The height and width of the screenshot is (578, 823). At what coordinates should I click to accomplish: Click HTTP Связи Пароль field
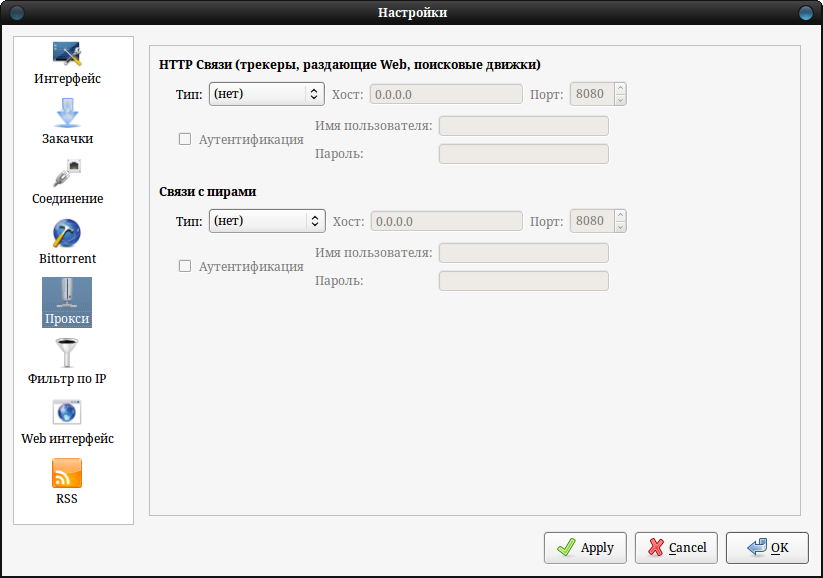click(x=524, y=154)
